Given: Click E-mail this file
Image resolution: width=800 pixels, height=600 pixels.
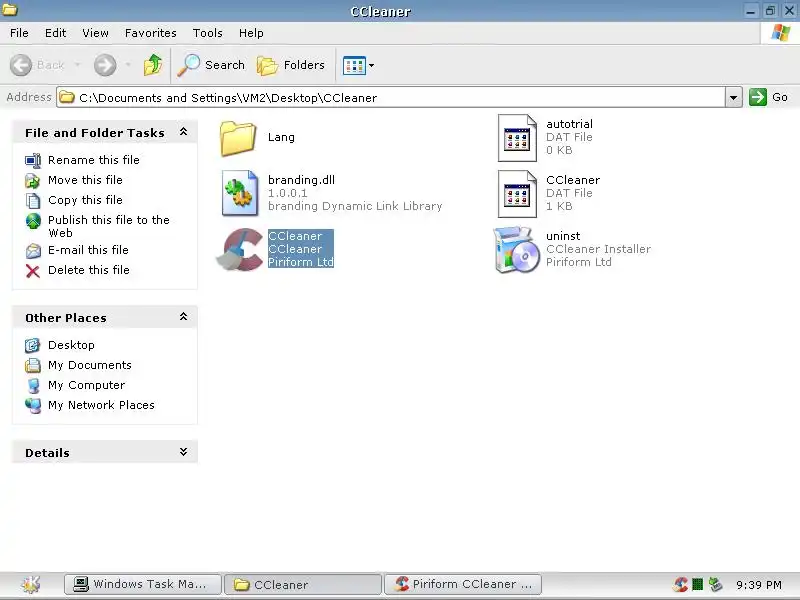Looking at the screenshot, I should coord(88,250).
